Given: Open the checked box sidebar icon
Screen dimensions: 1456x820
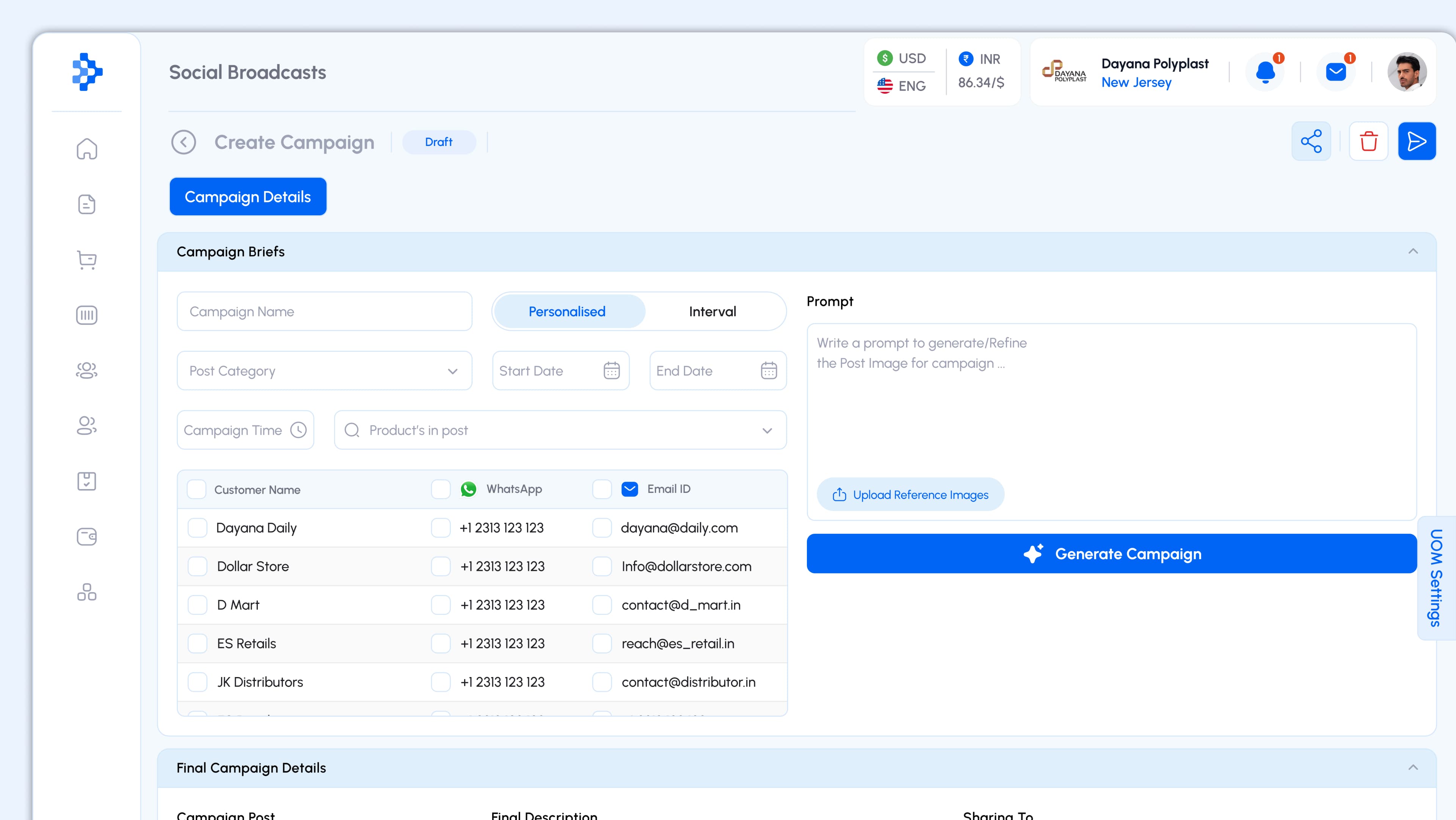Looking at the screenshot, I should pyautogui.click(x=86, y=481).
